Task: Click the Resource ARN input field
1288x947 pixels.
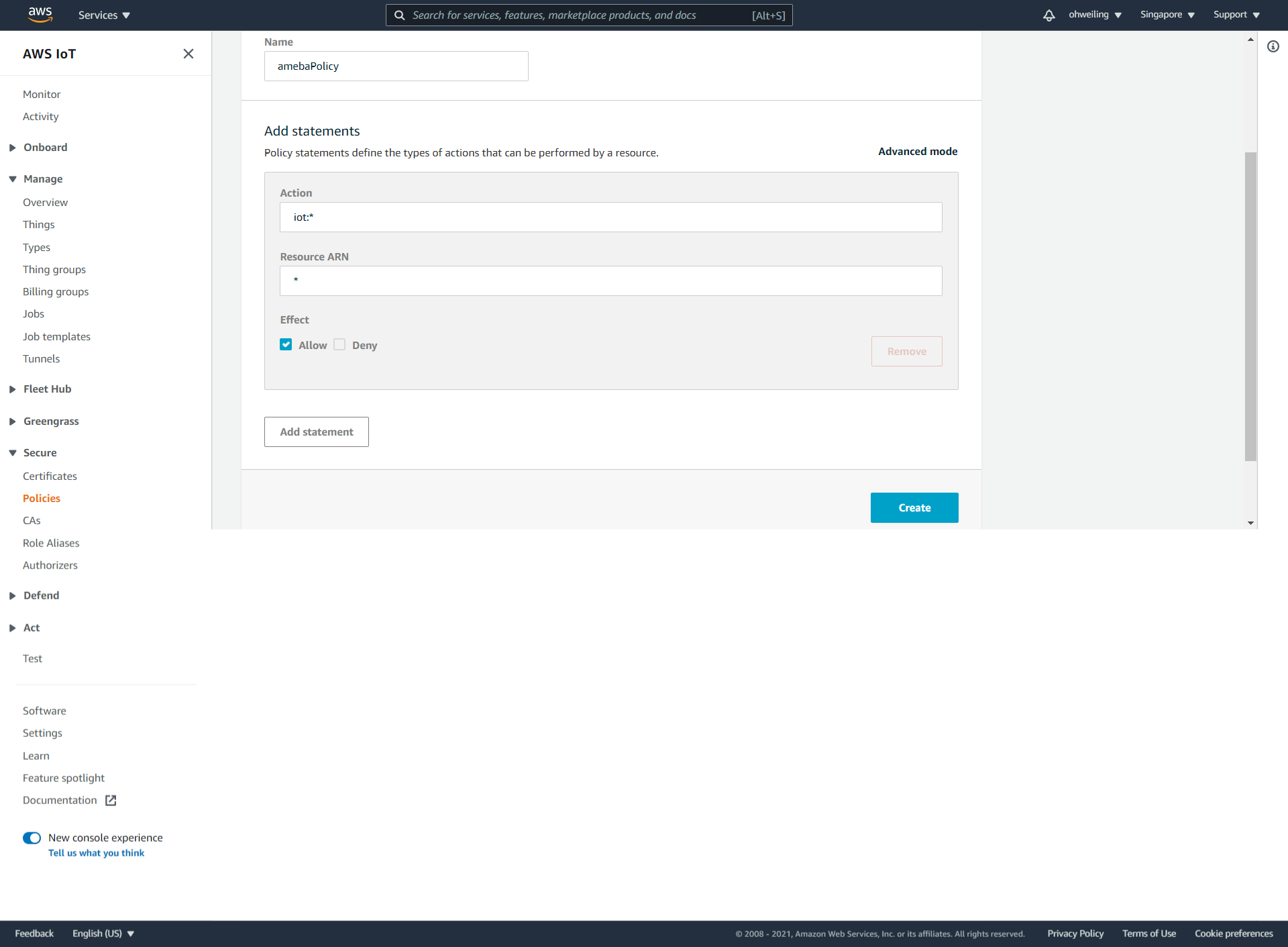Action: [611, 281]
